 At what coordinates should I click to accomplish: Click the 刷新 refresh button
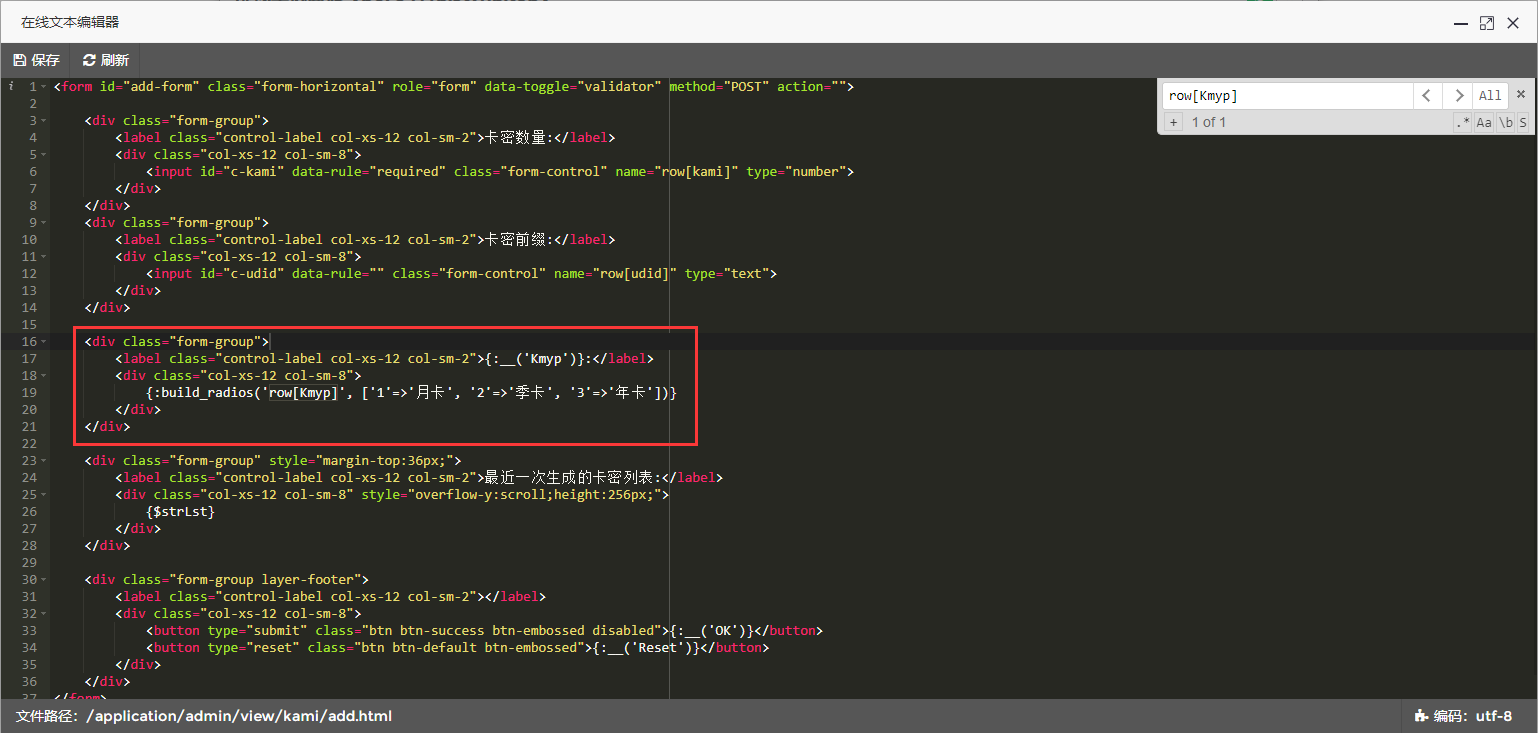(x=106, y=60)
